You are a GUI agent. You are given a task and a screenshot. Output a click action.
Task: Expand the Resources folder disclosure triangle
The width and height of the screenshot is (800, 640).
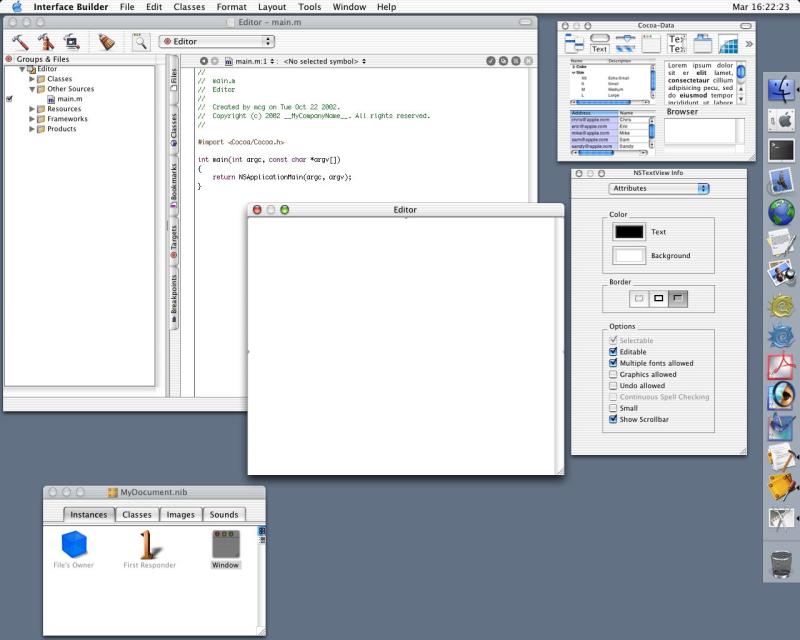[32, 109]
